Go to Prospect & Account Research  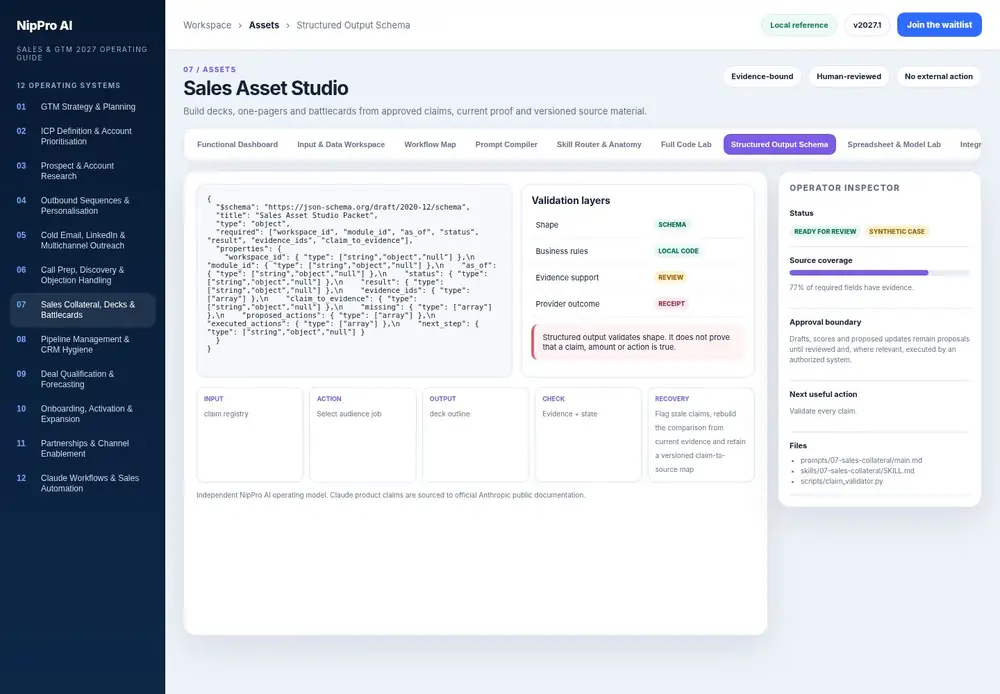(x=82, y=170)
